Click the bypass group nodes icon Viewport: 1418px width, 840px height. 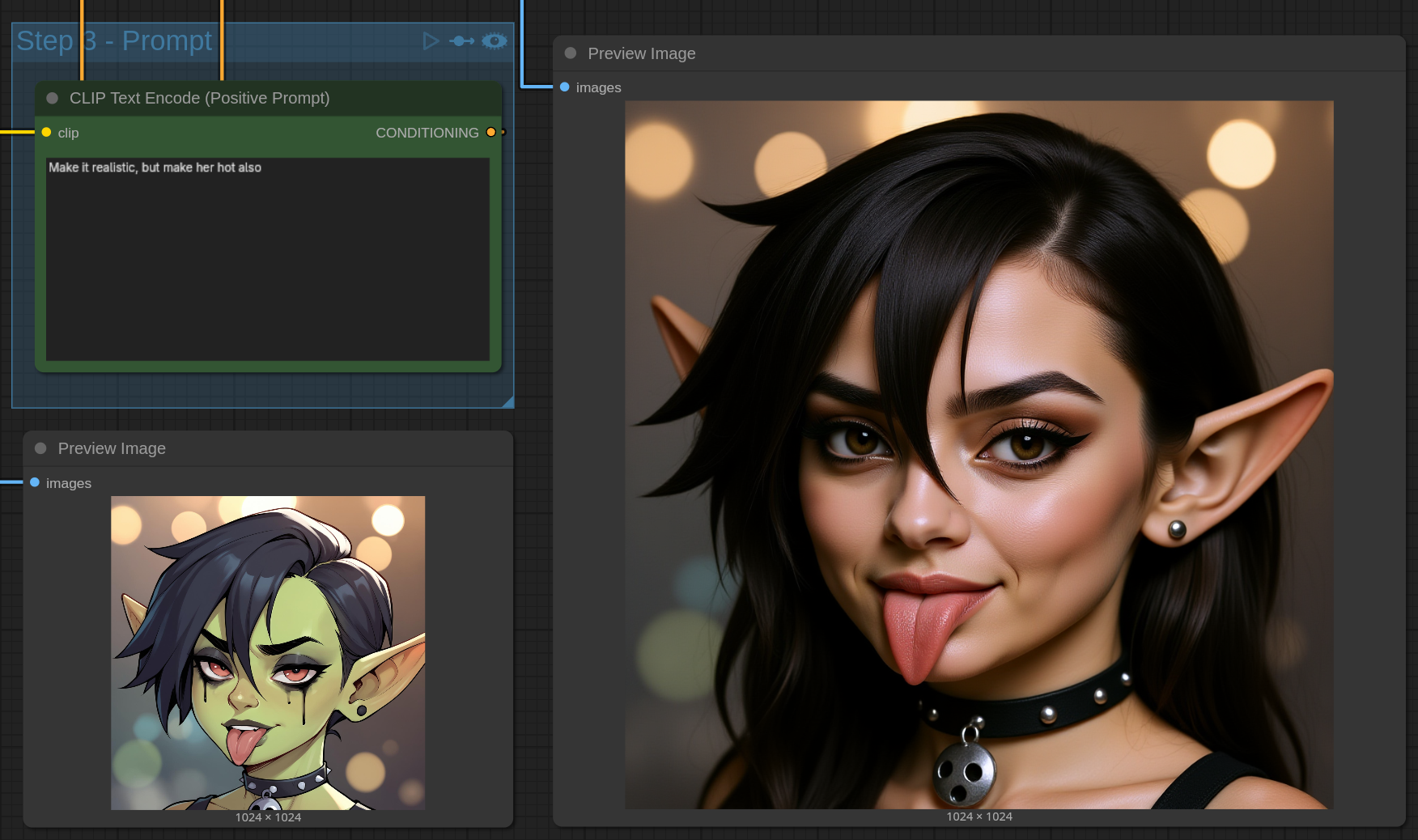462,40
